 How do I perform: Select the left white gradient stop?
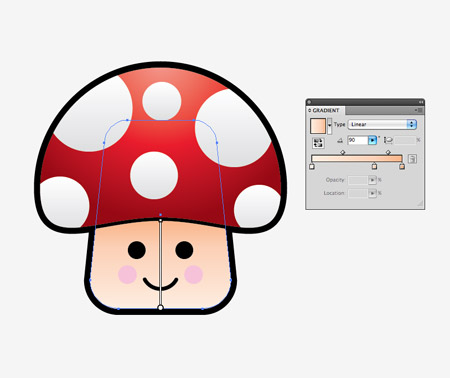[312, 166]
